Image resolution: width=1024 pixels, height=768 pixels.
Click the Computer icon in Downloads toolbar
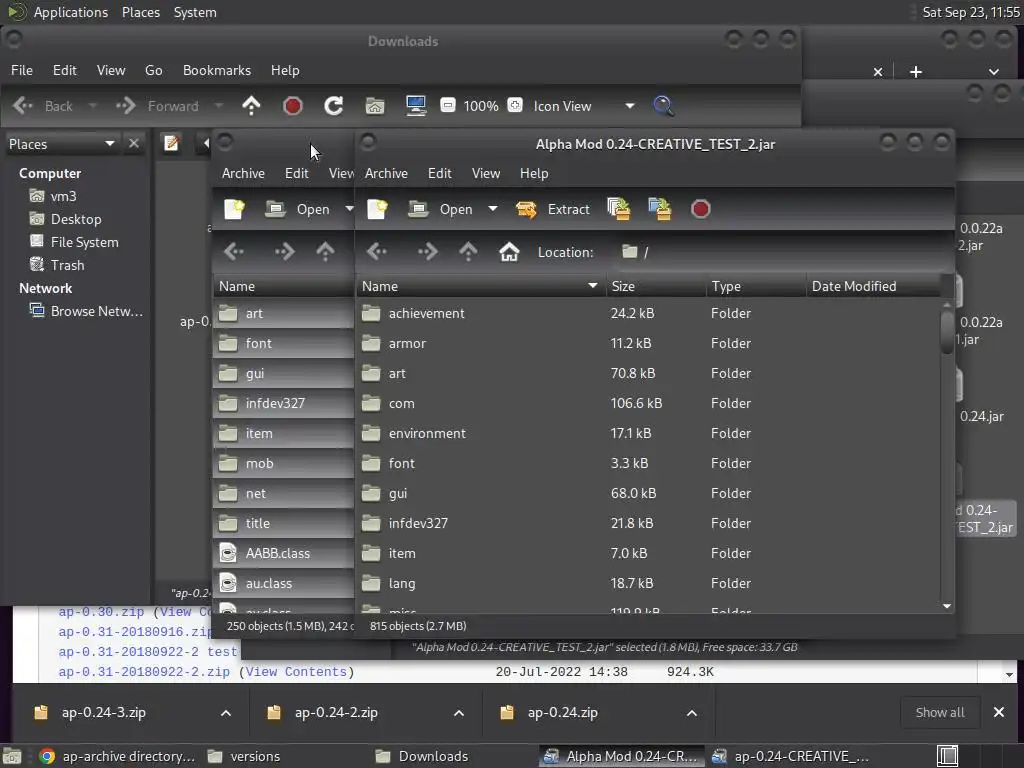point(416,106)
